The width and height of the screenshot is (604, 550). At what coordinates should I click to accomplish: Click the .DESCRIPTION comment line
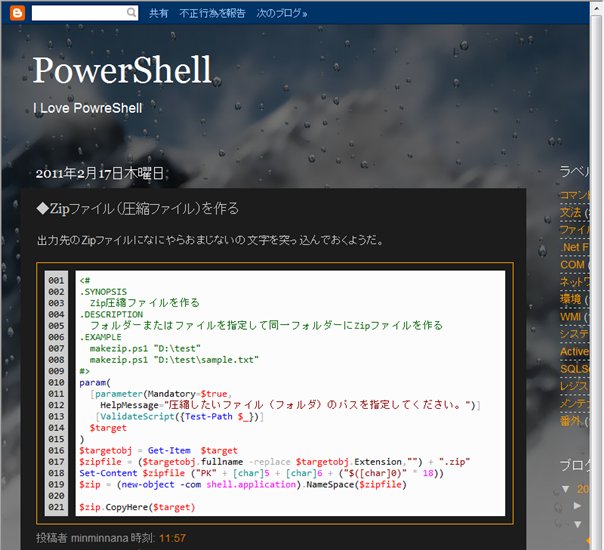coord(111,314)
